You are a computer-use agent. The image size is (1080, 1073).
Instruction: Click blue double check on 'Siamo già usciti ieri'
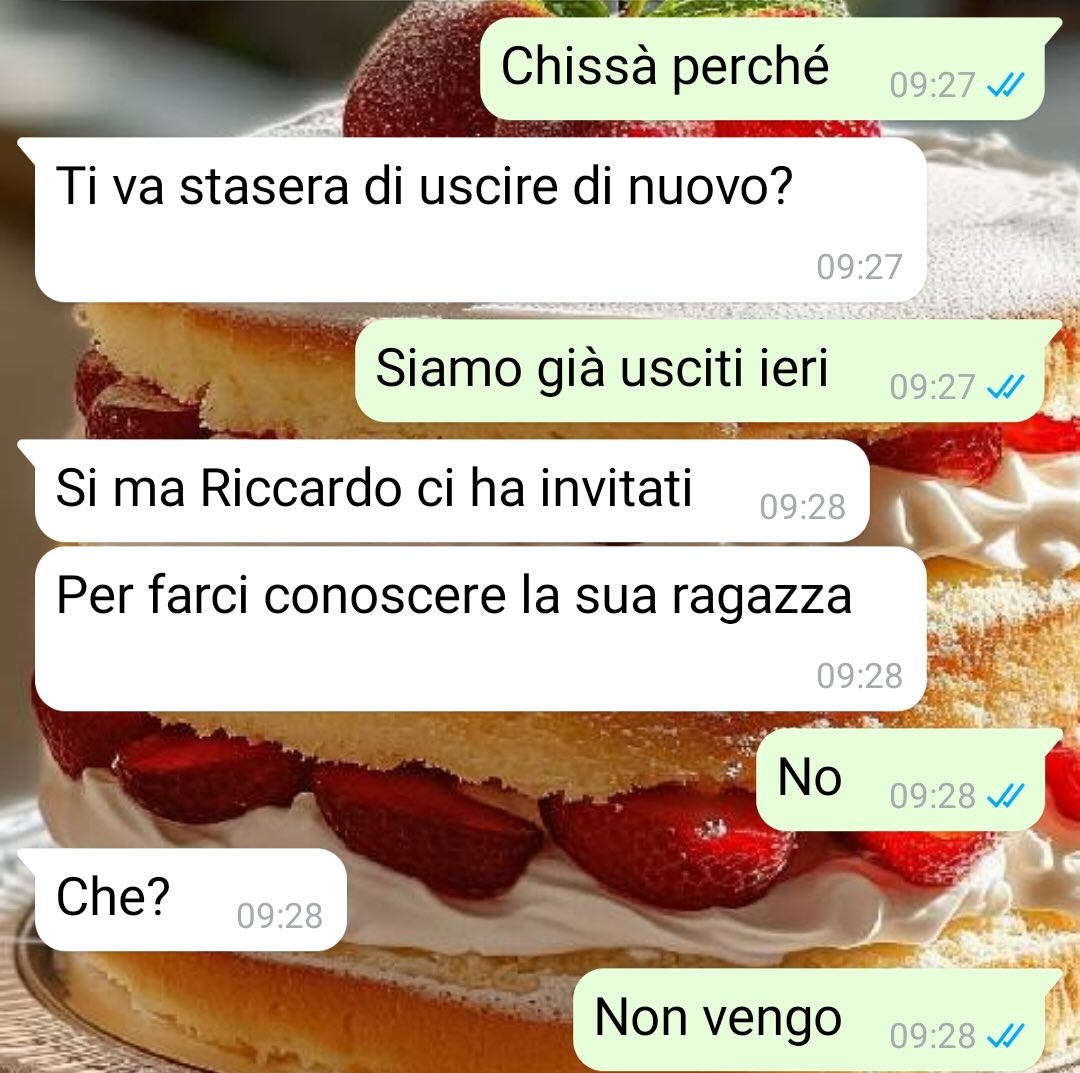(x=1006, y=387)
